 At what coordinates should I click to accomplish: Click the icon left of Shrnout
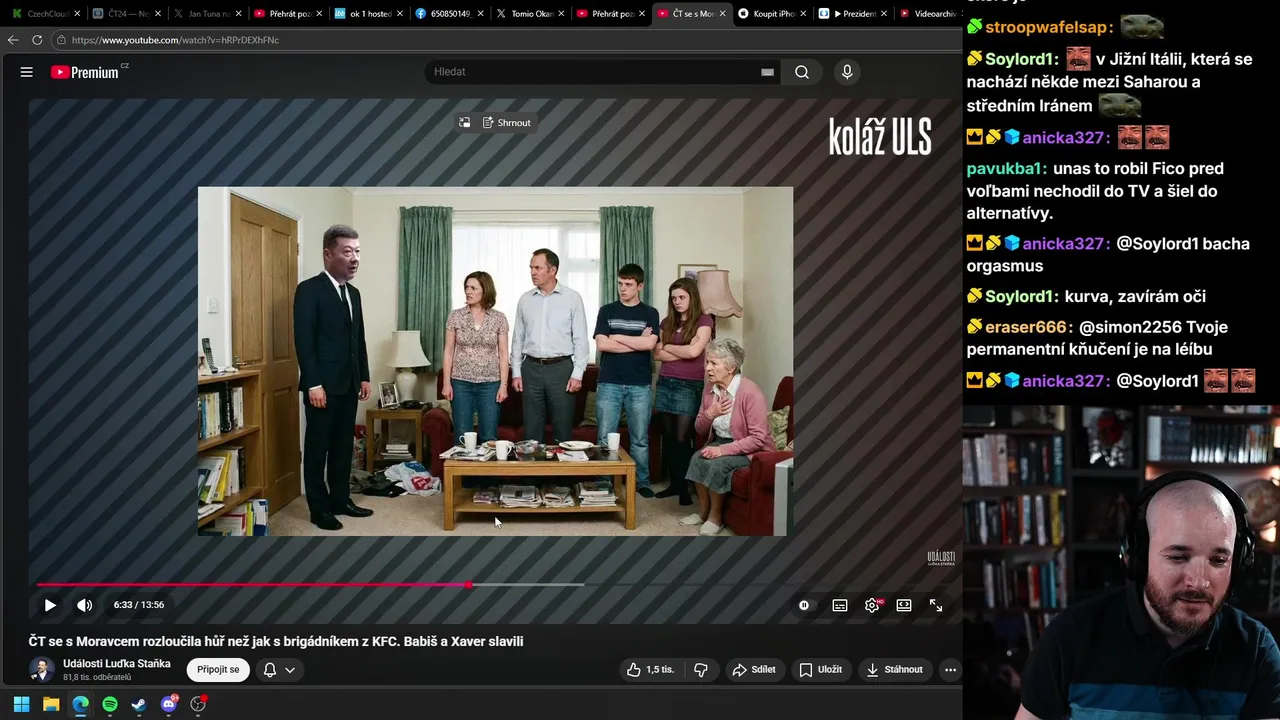(465, 123)
